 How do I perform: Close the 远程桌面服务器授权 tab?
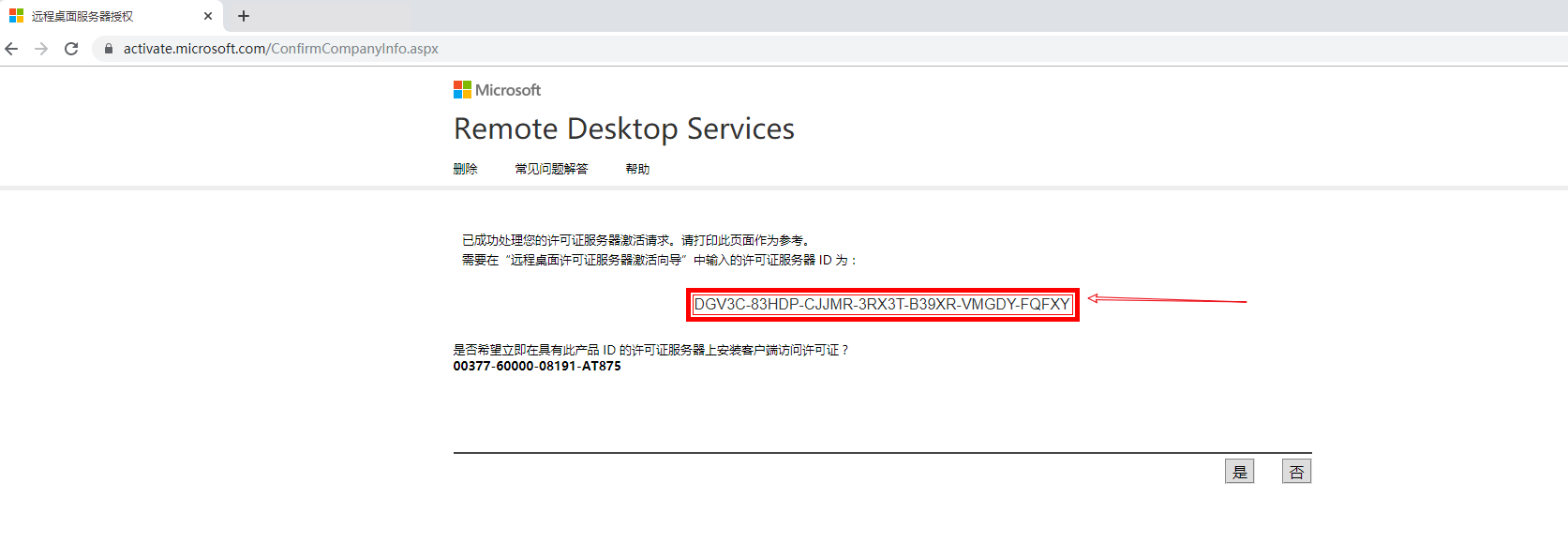click(x=208, y=16)
